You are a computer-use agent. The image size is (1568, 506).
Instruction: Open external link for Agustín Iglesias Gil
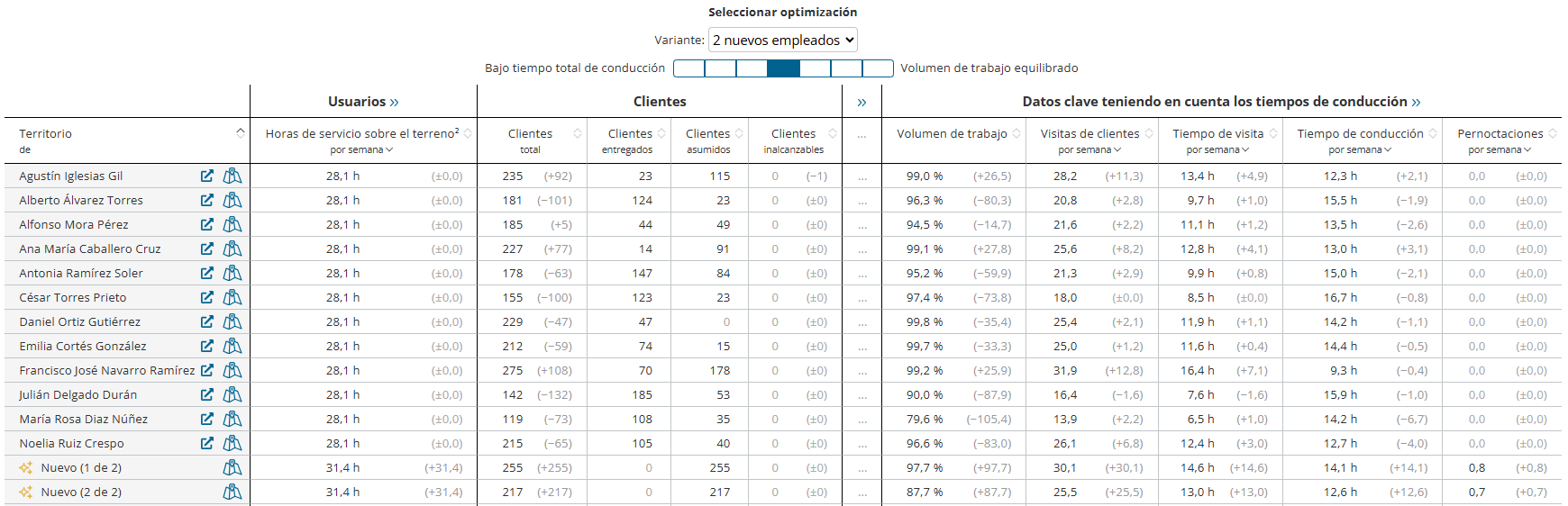pyautogui.click(x=207, y=176)
